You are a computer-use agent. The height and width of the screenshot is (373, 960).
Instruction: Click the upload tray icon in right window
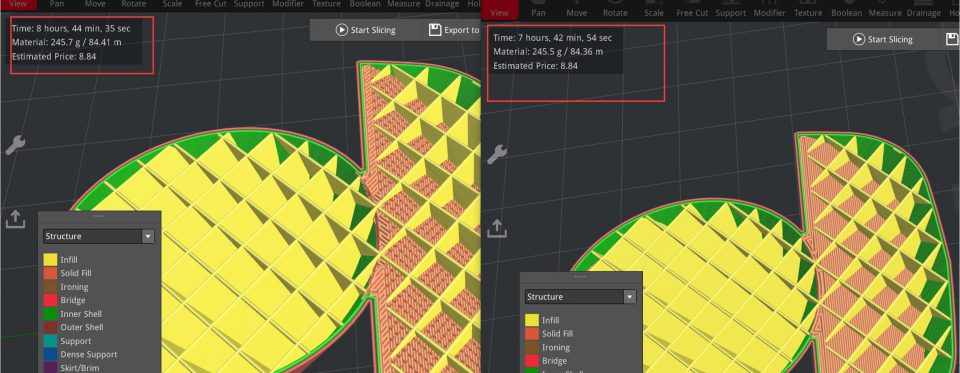(497, 228)
